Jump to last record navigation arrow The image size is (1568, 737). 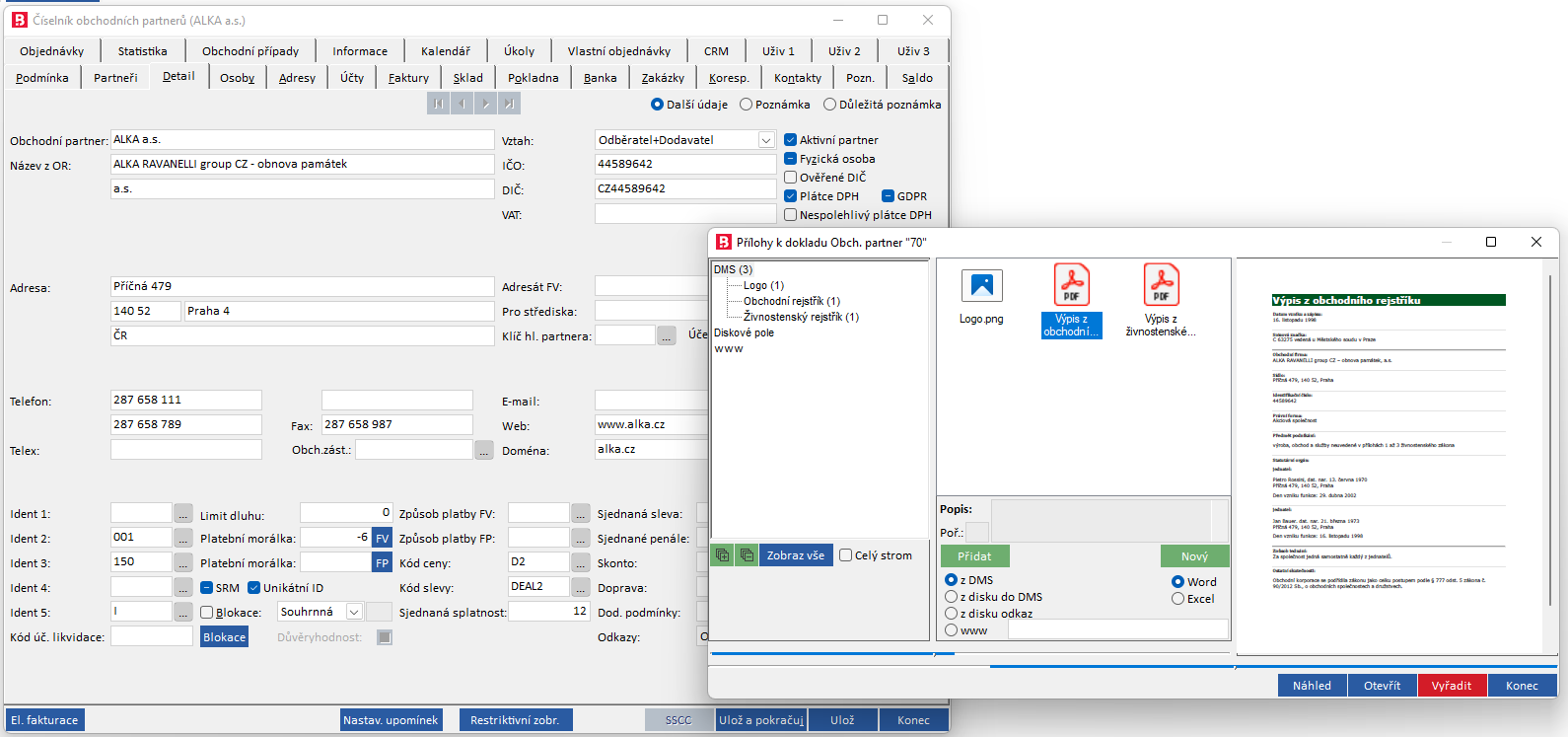pyautogui.click(x=509, y=104)
